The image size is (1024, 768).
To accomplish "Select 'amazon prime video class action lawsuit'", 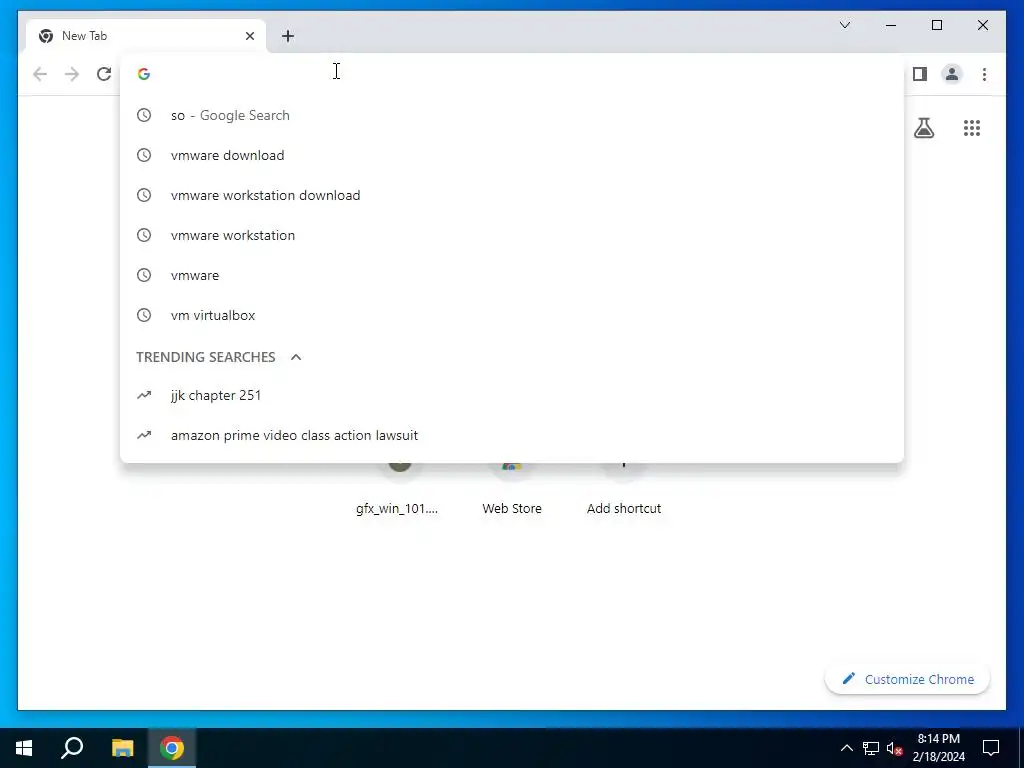I will pos(512,435).
